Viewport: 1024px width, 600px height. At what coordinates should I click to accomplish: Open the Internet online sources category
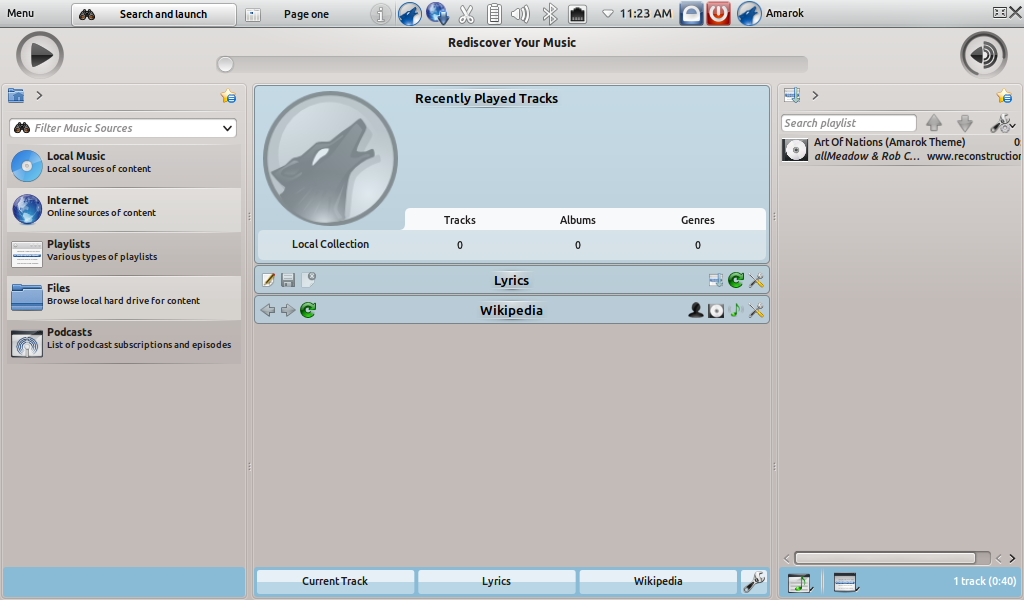tap(124, 206)
